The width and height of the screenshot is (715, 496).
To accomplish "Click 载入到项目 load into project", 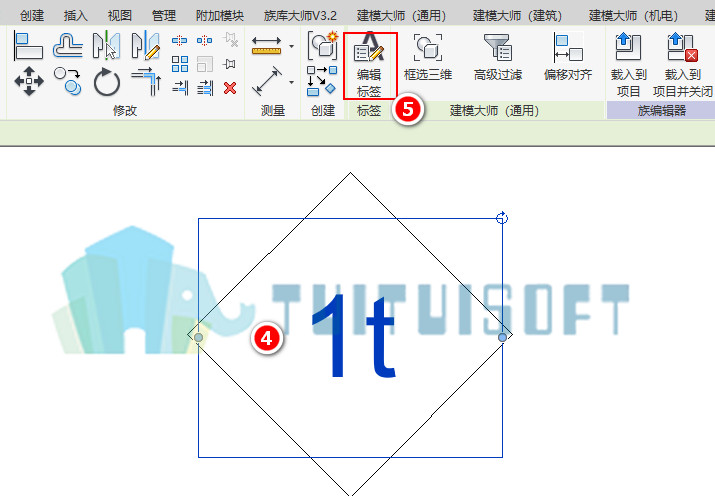I will pyautogui.click(x=628, y=65).
